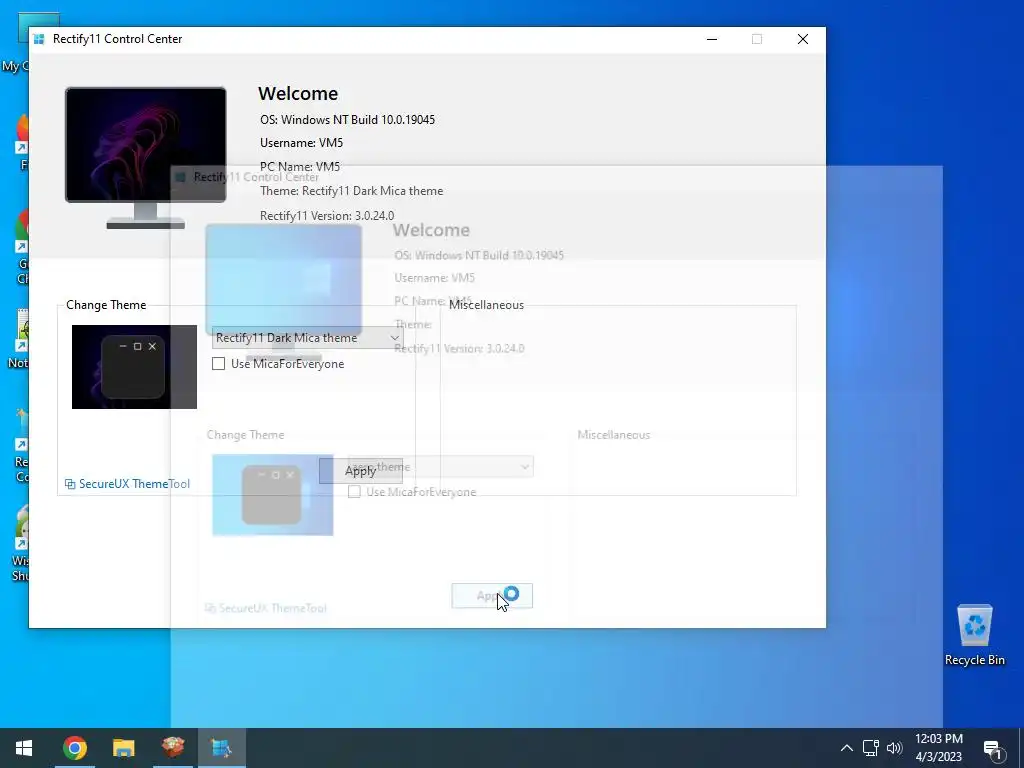The image size is (1024, 768).
Task: Open the notification center icon
Action: (993, 748)
